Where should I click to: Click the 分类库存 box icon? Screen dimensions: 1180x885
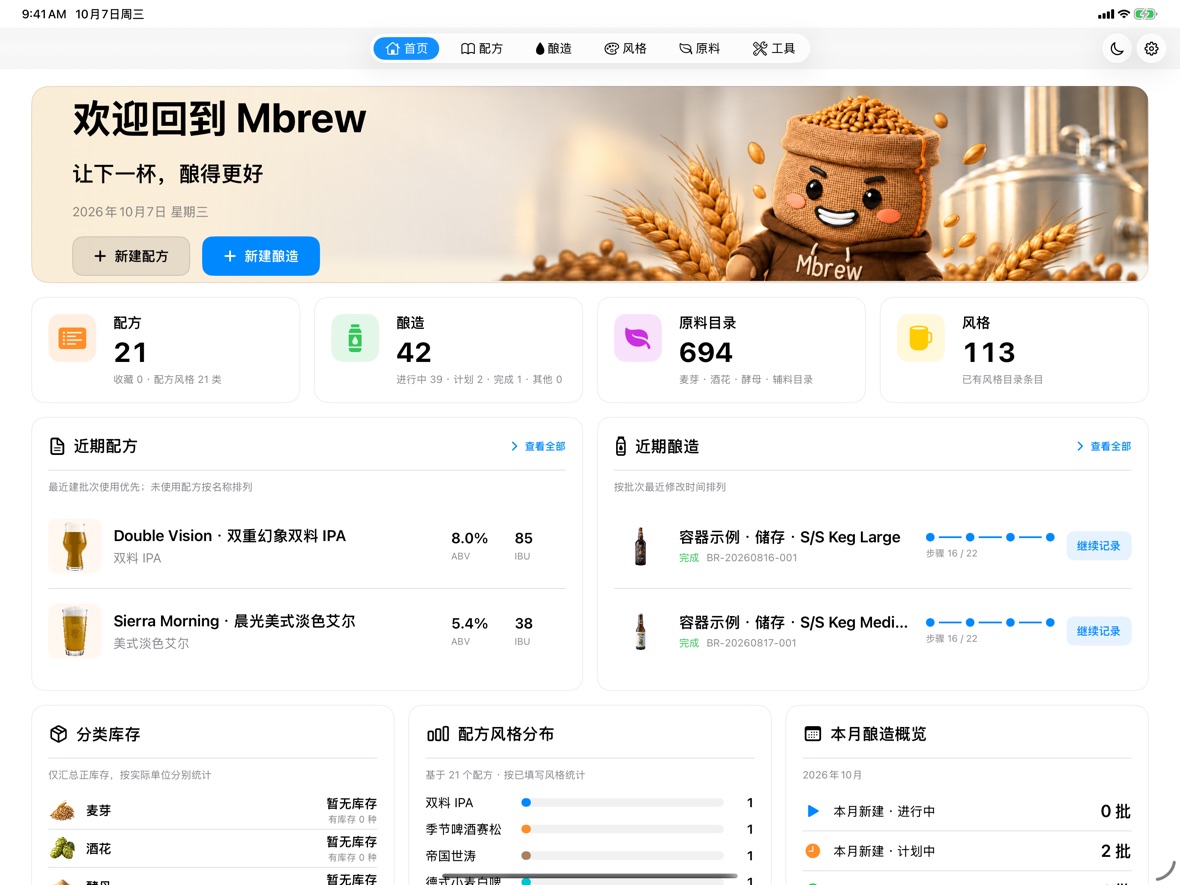click(x=59, y=734)
